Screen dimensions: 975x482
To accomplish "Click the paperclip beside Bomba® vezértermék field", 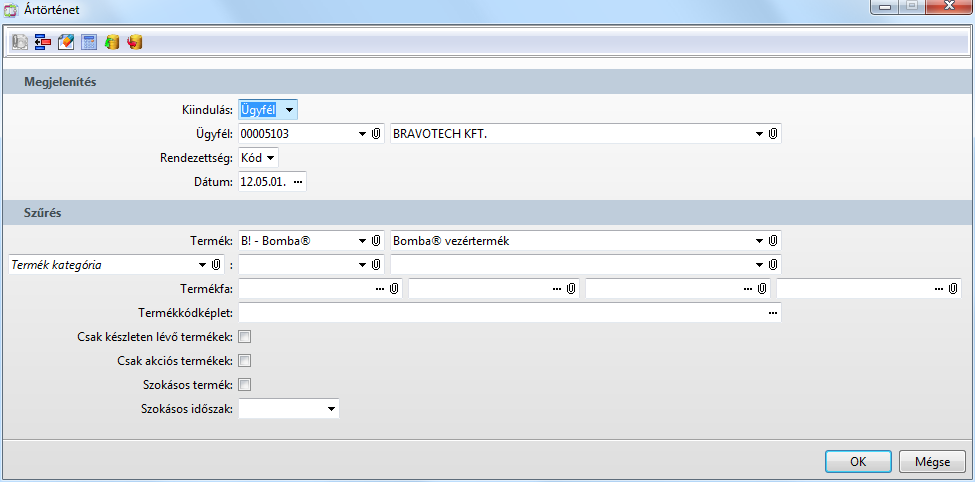I will click(772, 241).
